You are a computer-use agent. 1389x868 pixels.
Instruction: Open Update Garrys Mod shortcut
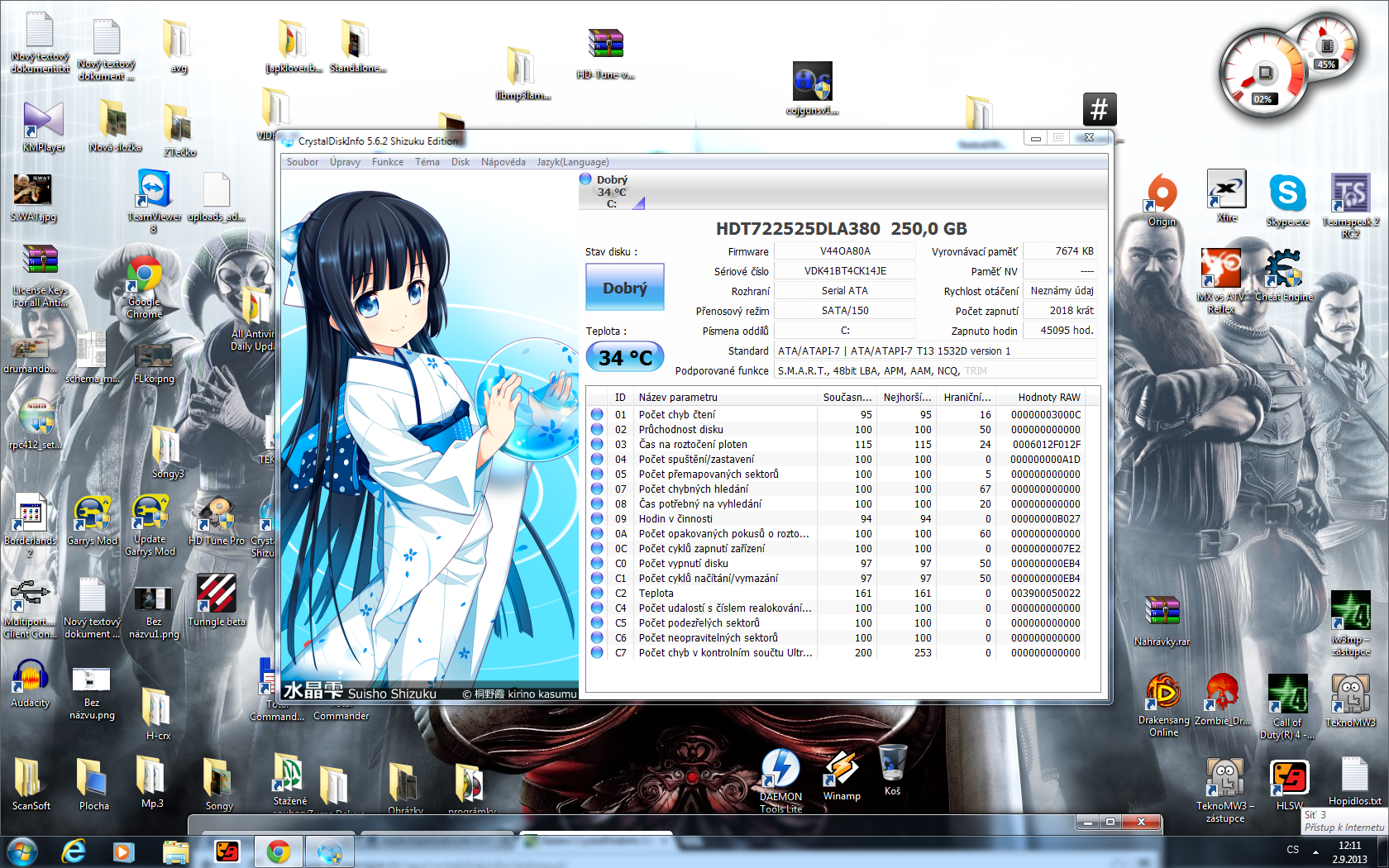pos(150,526)
